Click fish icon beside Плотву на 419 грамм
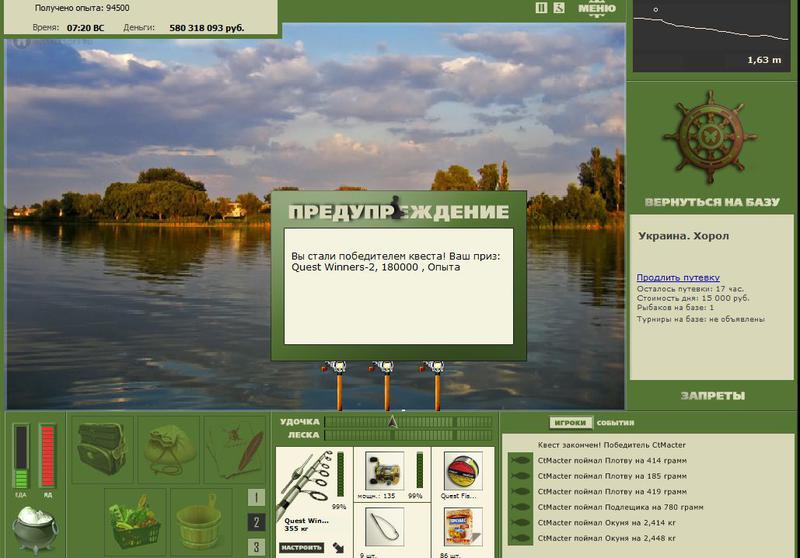 point(520,492)
